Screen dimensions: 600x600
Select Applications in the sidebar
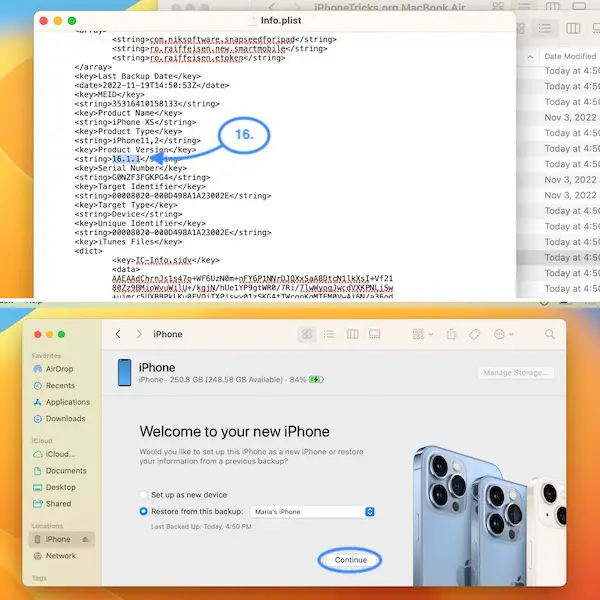pyautogui.click(x=67, y=402)
